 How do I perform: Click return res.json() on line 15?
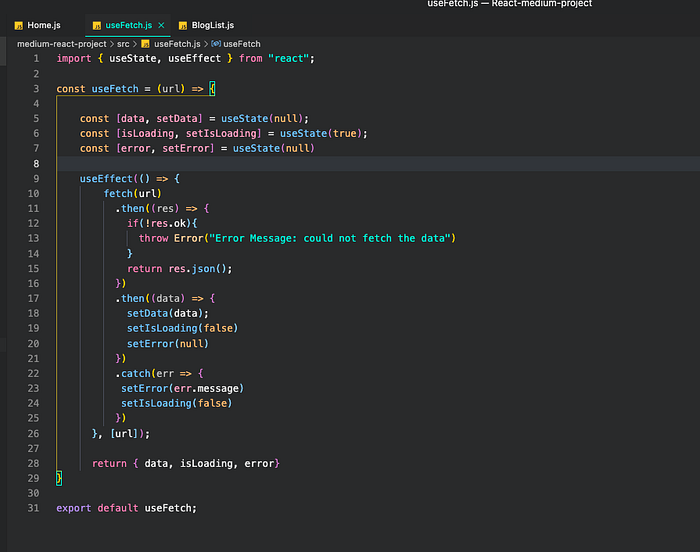point(179,269)
